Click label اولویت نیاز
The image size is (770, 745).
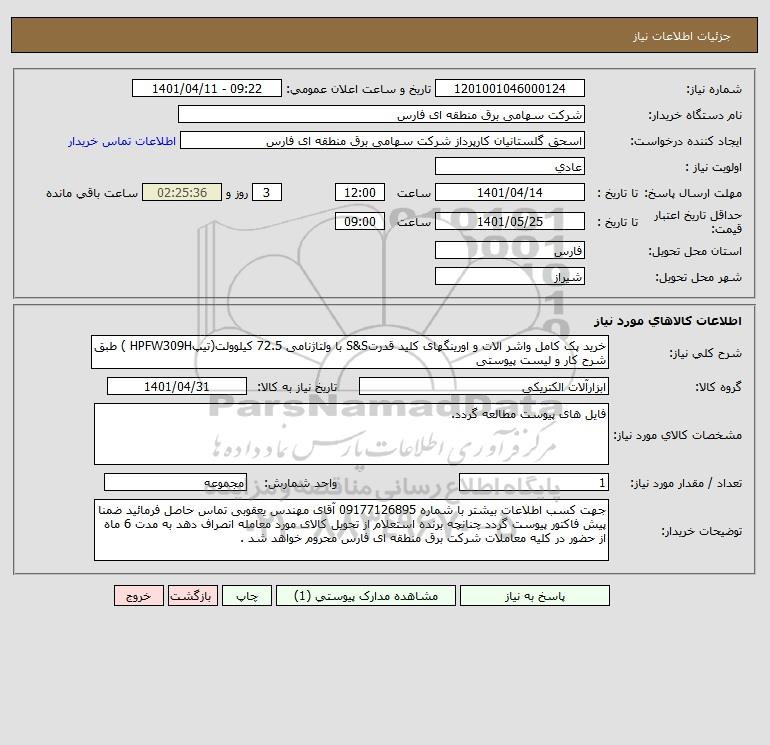[714, 167]
